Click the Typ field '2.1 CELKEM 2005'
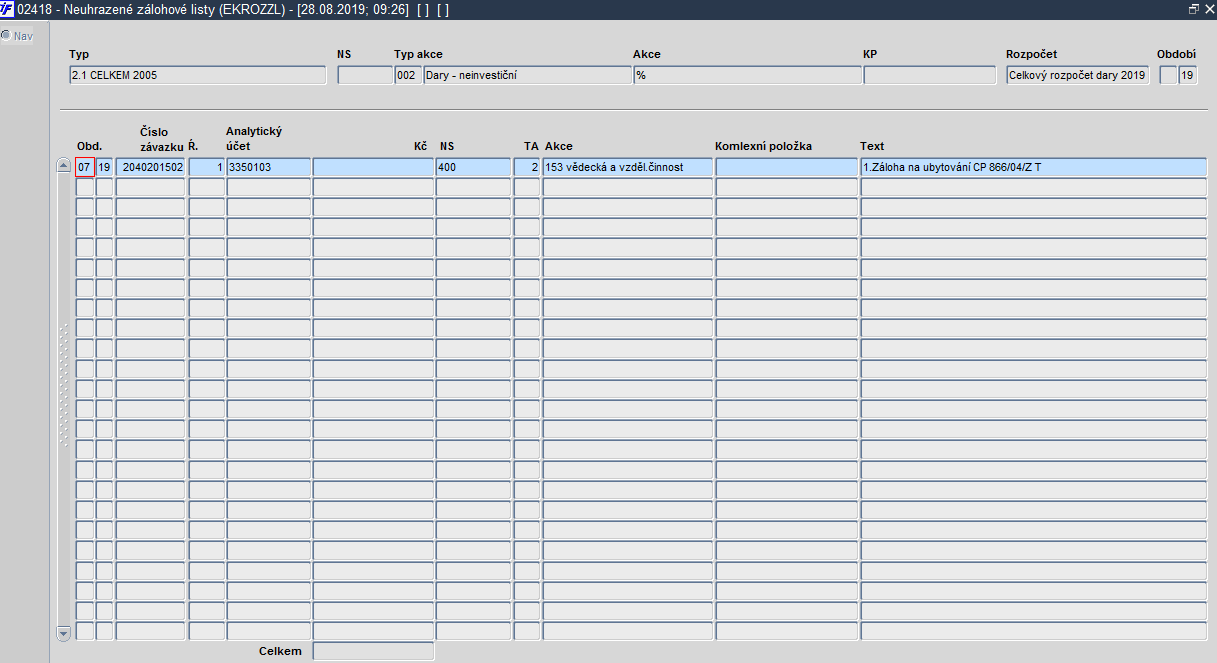The image size is (1217, 663). [x=197, y=75]
